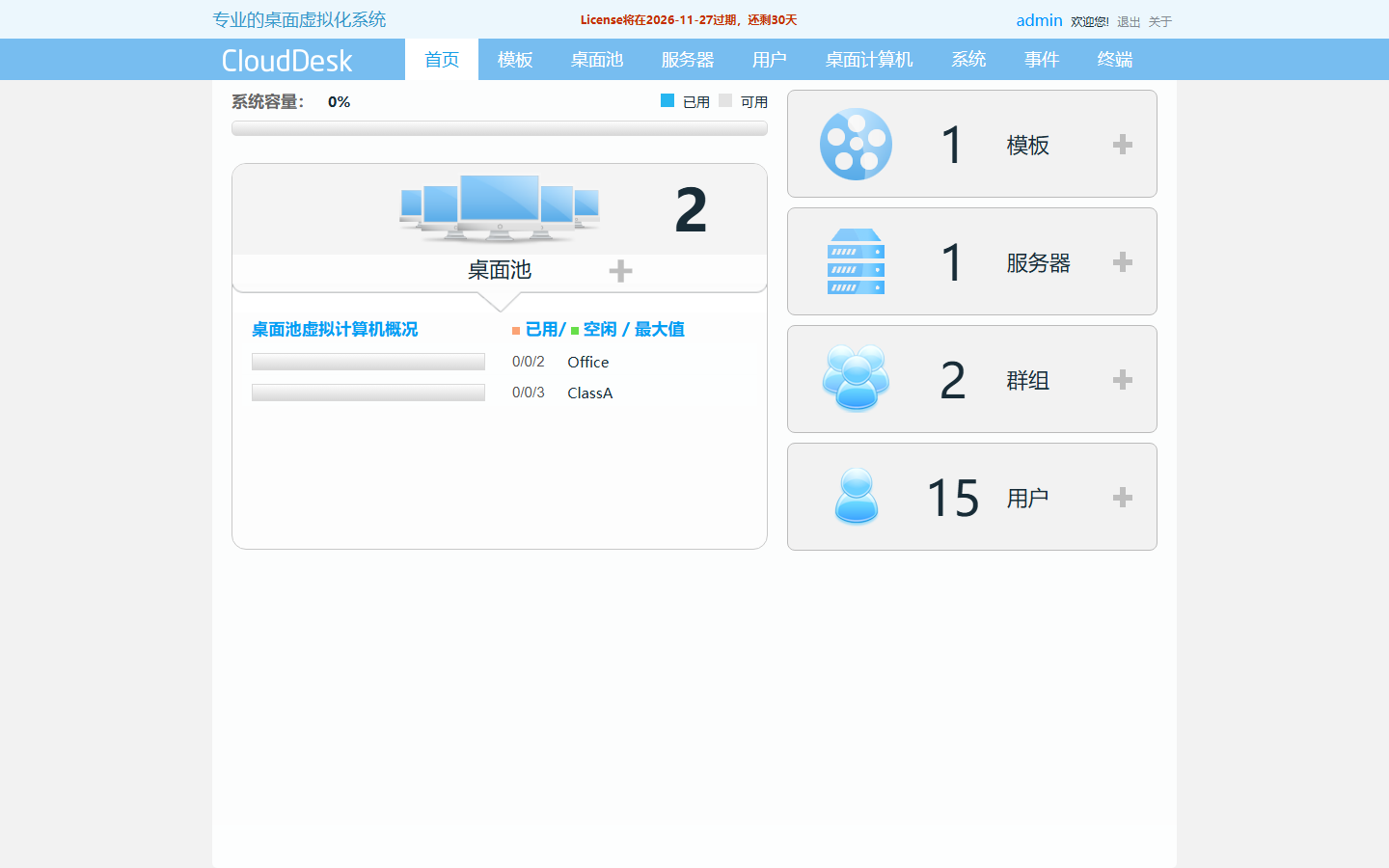The width and height of the screenshot is (1389, 868).
Task: Open the 桌面池 desktop pool tab
Action: click(x=597, y=60)
